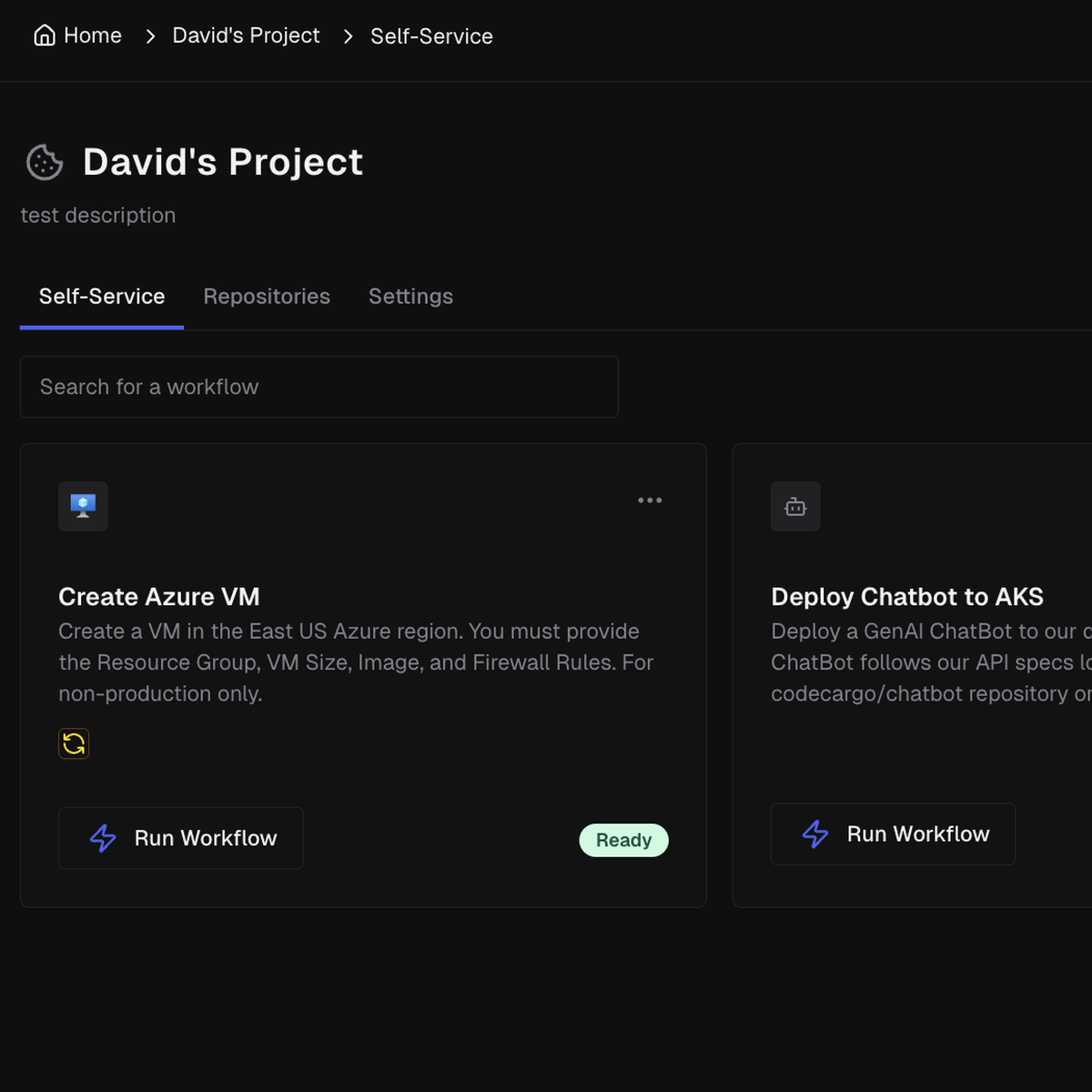This screenshot has width=1092, height=1092.
Task: Click lightning bolt icon on Azure VM card
Action: [x=103, y=838]
